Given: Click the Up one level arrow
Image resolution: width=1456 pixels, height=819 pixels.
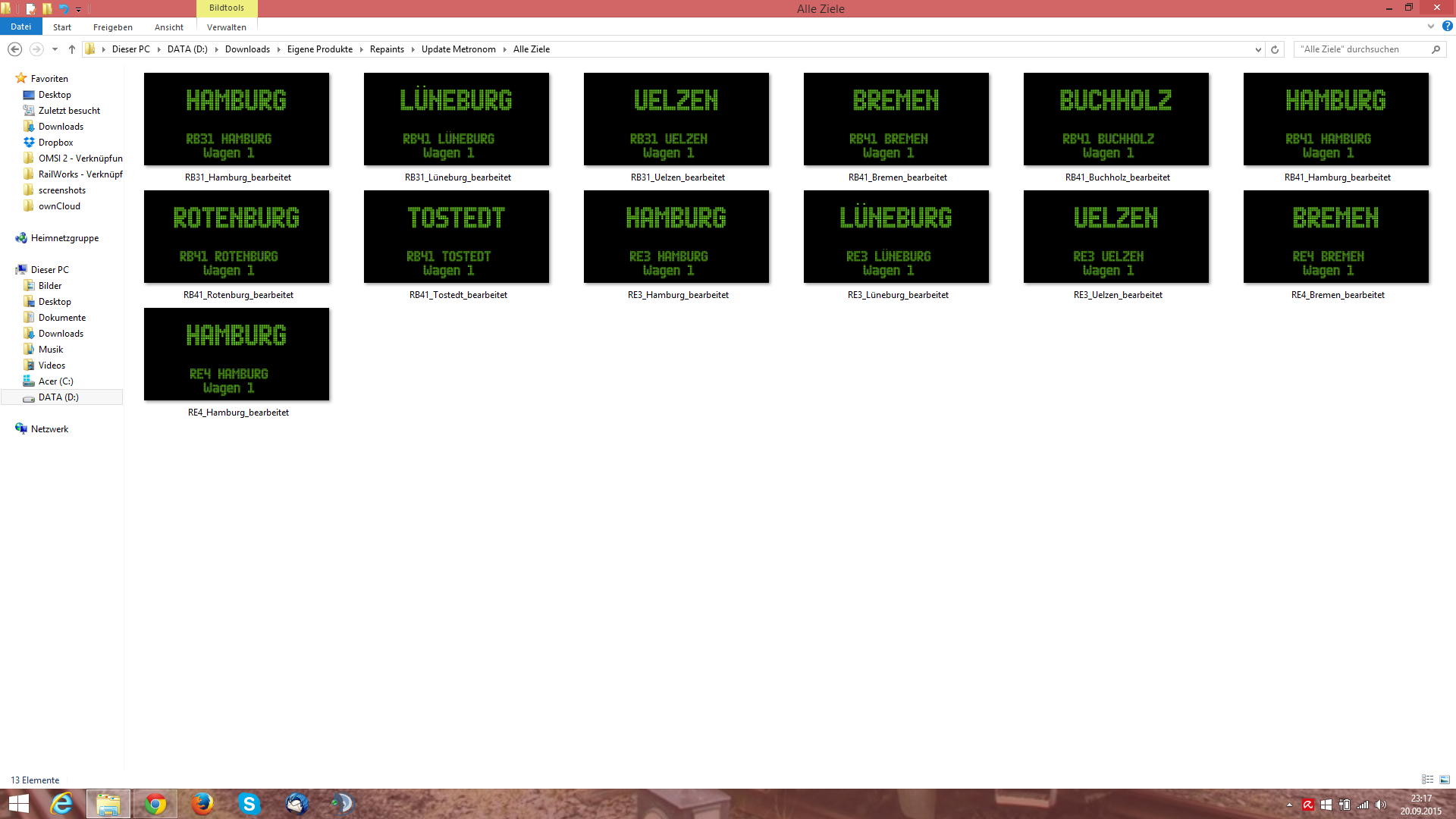Looking at the screenshot, I should (72, 49).
